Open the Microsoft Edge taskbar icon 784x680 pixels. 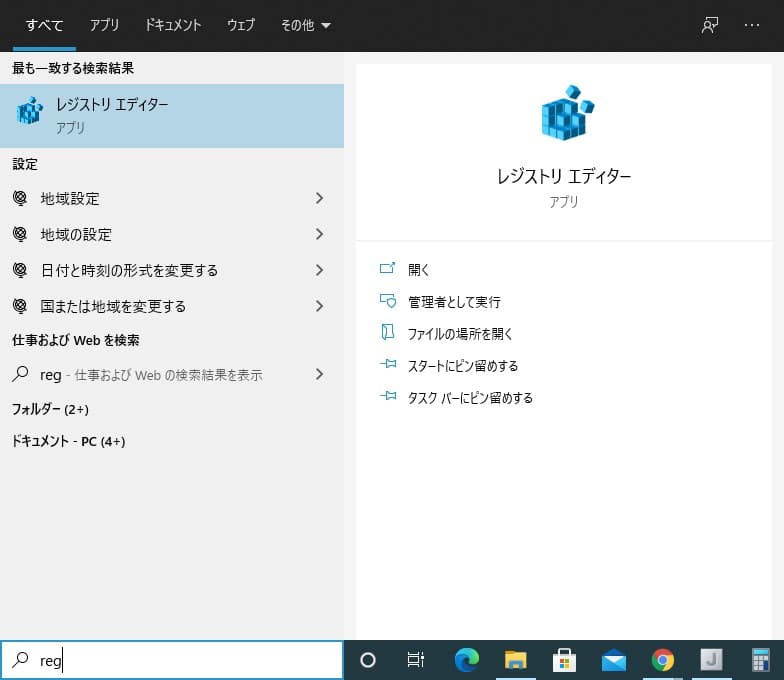pos(466,660)
